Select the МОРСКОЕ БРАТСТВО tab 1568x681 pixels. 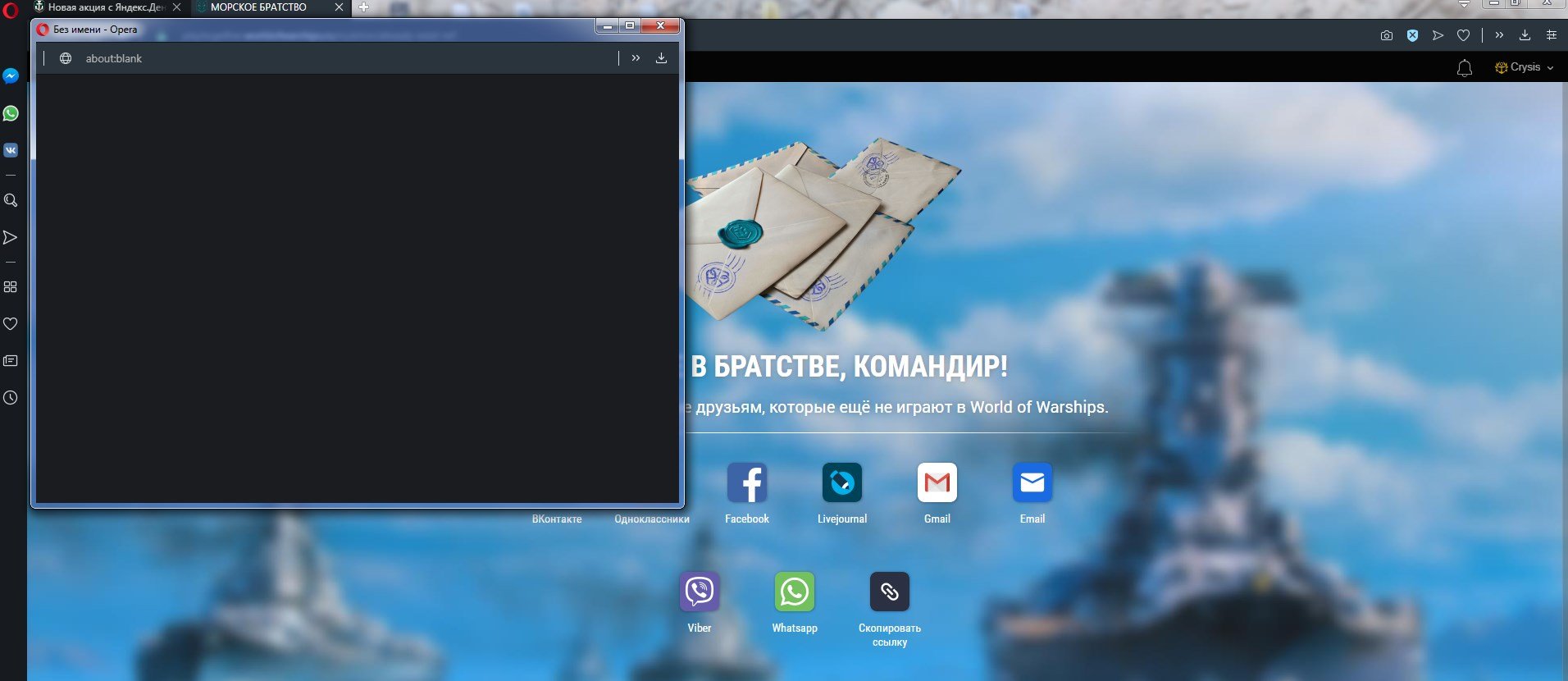[x=259, y=7]
